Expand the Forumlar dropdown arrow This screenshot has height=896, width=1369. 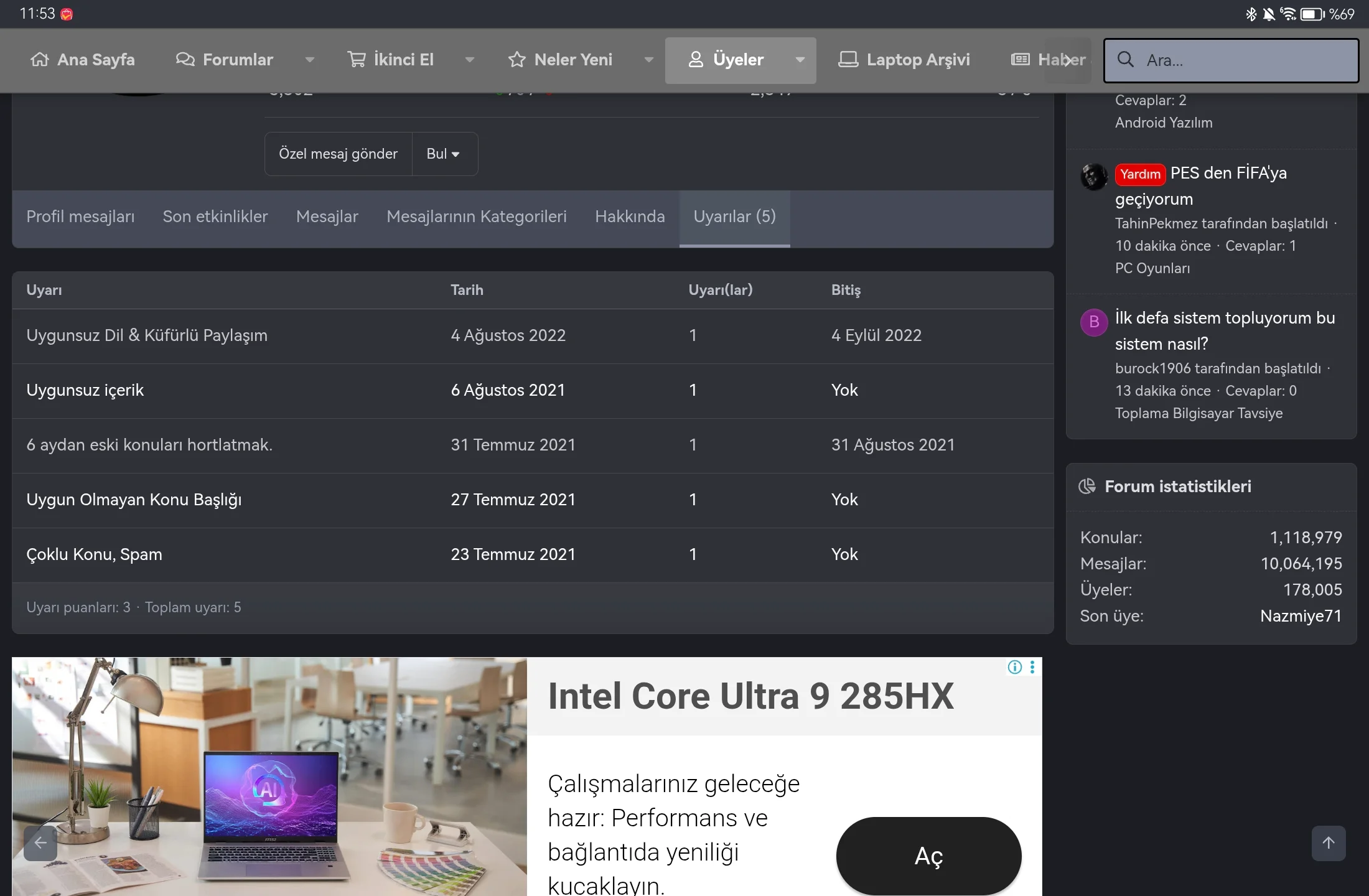point(309,60)
